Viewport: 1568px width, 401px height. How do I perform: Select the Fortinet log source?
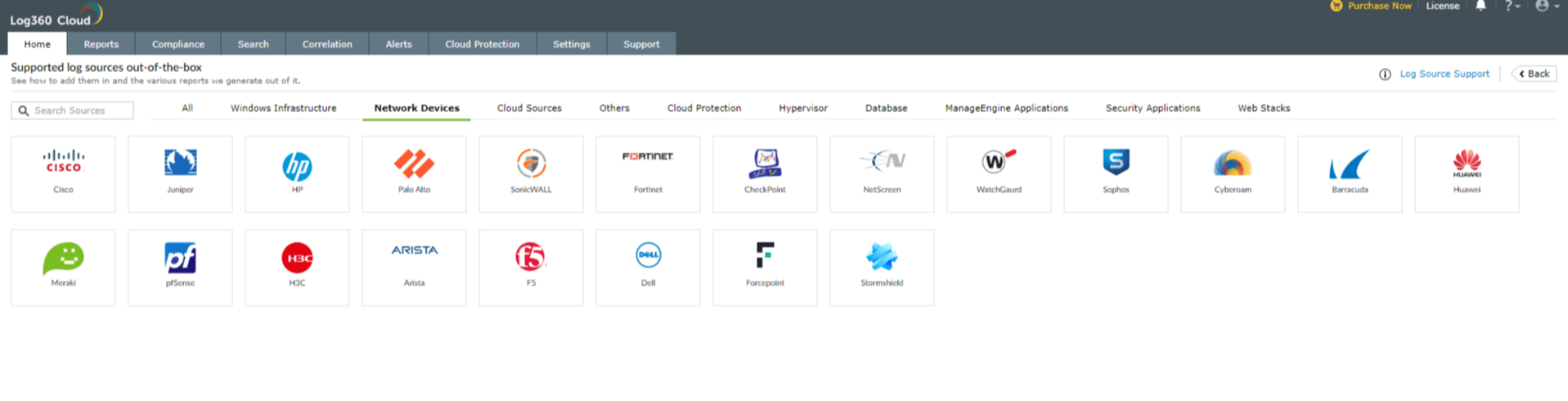pyautogui.click(x=648, y=174)
